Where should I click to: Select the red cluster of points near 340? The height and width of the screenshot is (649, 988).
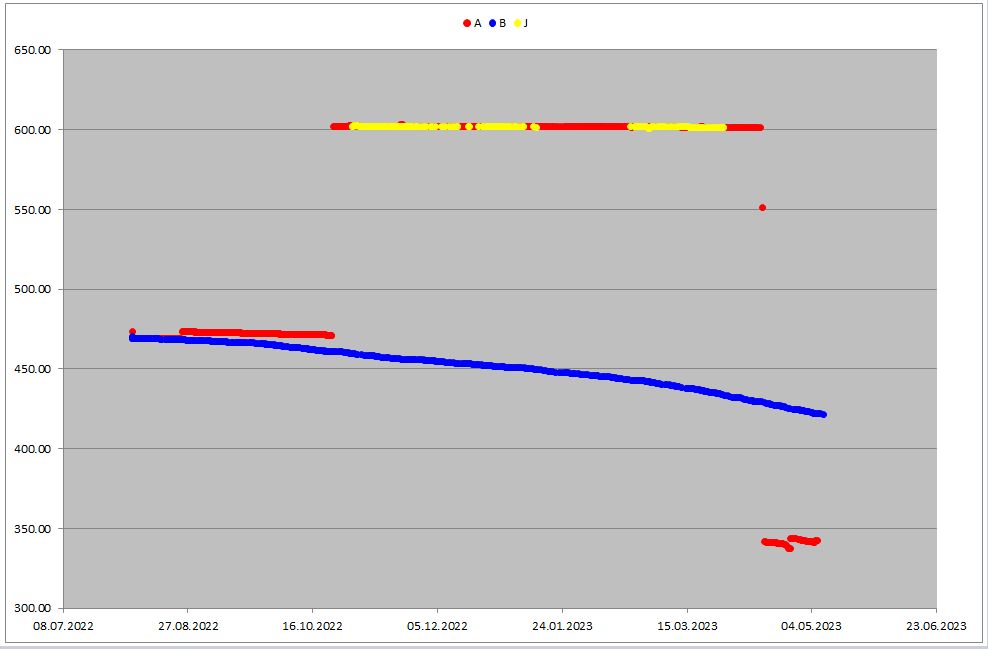coord(790,543)
